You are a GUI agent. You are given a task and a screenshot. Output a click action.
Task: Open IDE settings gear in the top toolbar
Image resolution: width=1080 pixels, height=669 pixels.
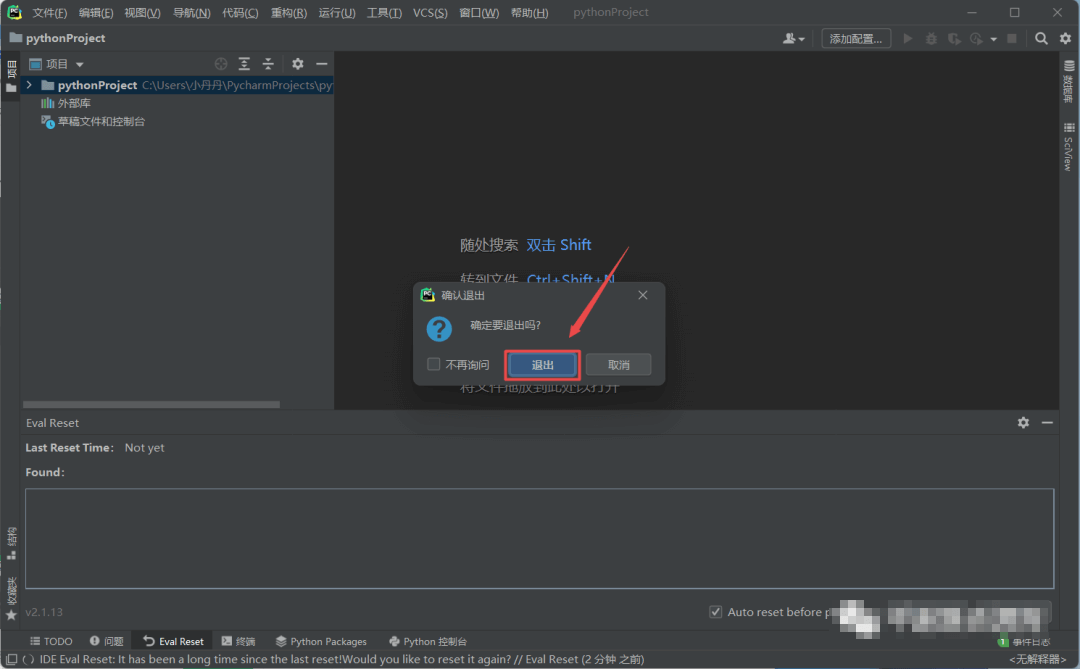click(x=1065, y=39)
